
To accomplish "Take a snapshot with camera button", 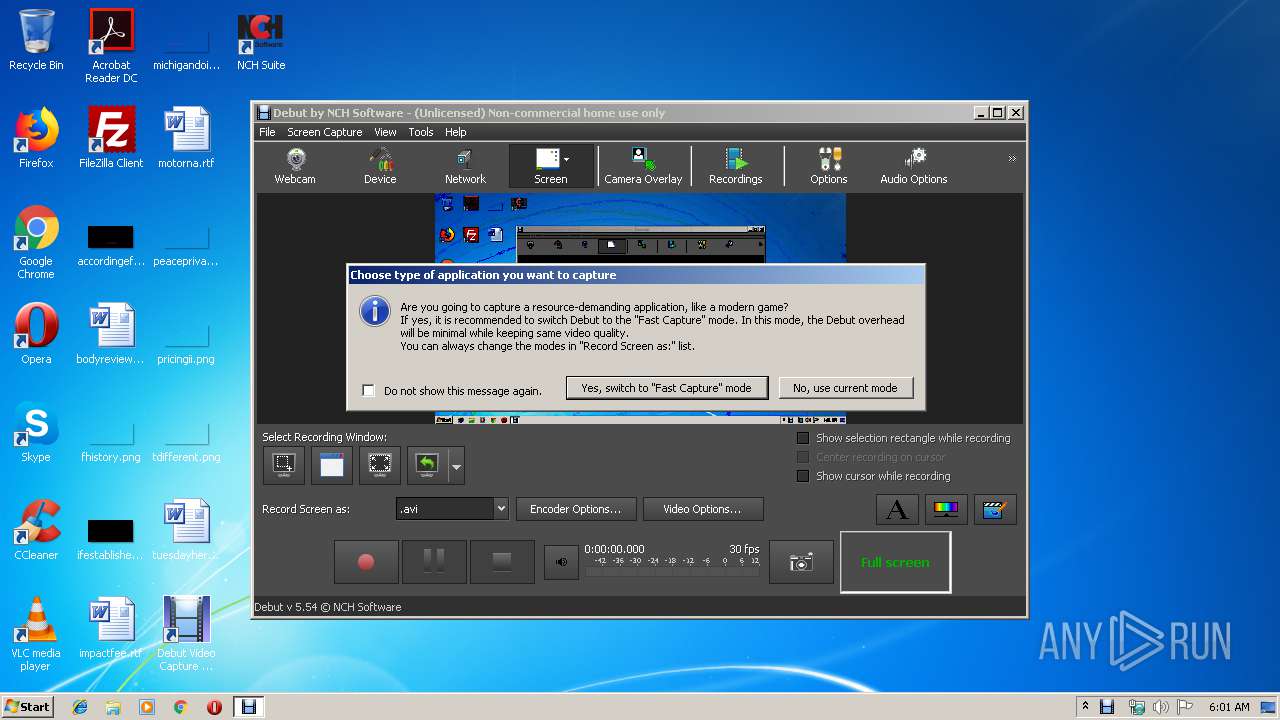I will (801, 562).
